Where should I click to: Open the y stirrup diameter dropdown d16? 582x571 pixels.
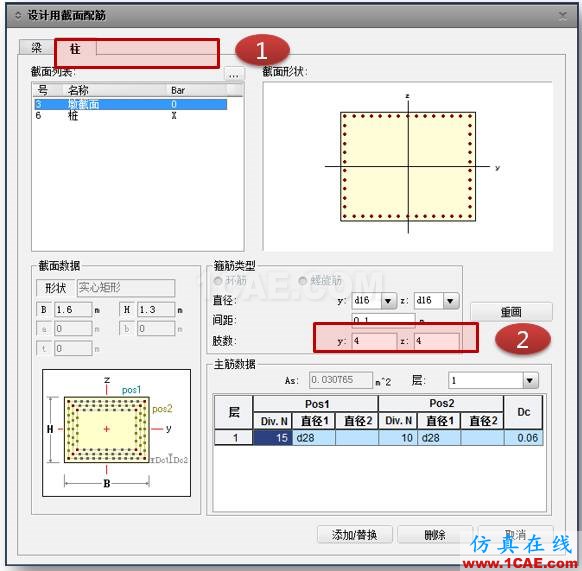374,300
